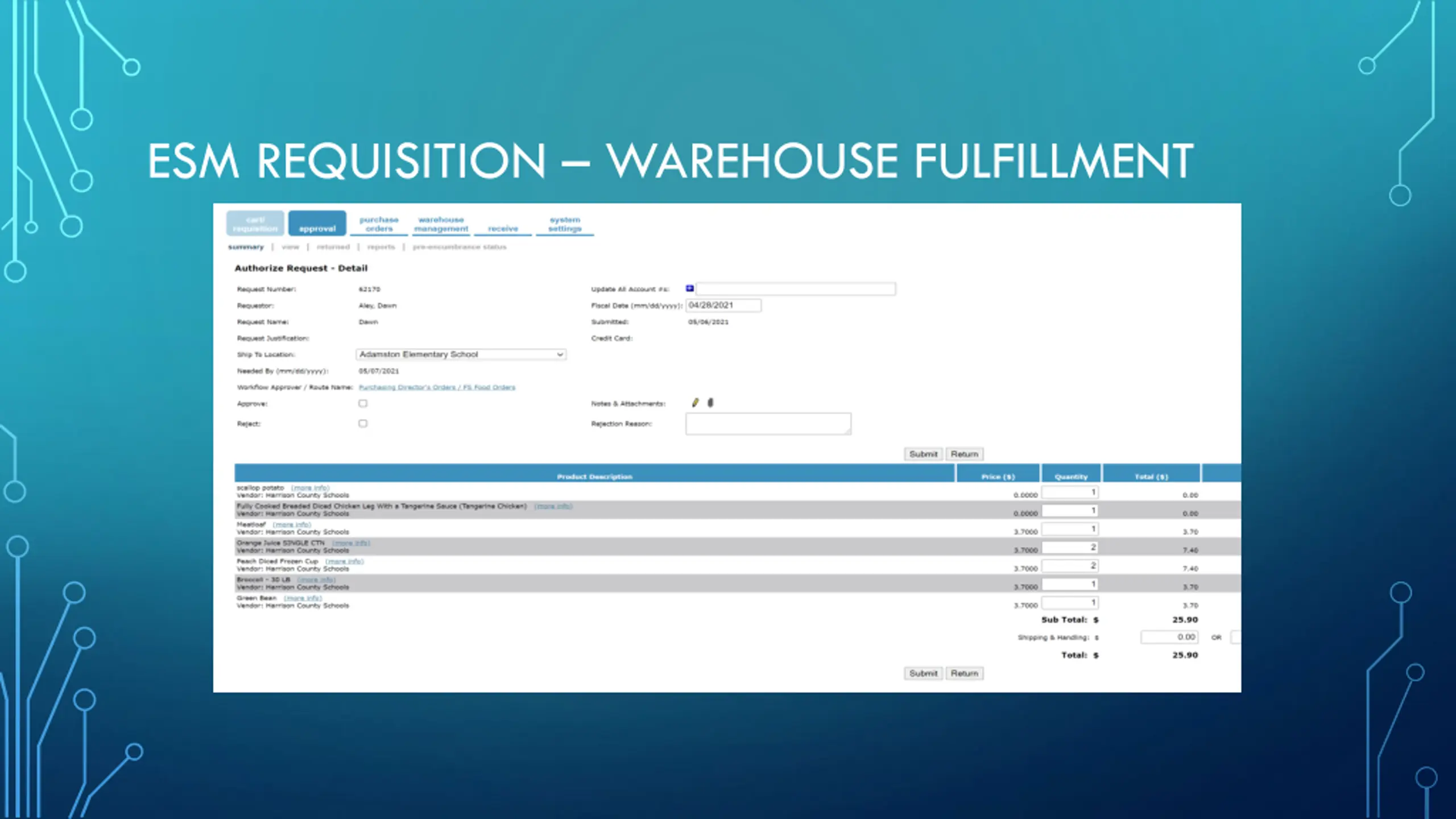Click the Fiscal Date field 04/28/2021
1456x819 pixels.
tap(723, 305)
